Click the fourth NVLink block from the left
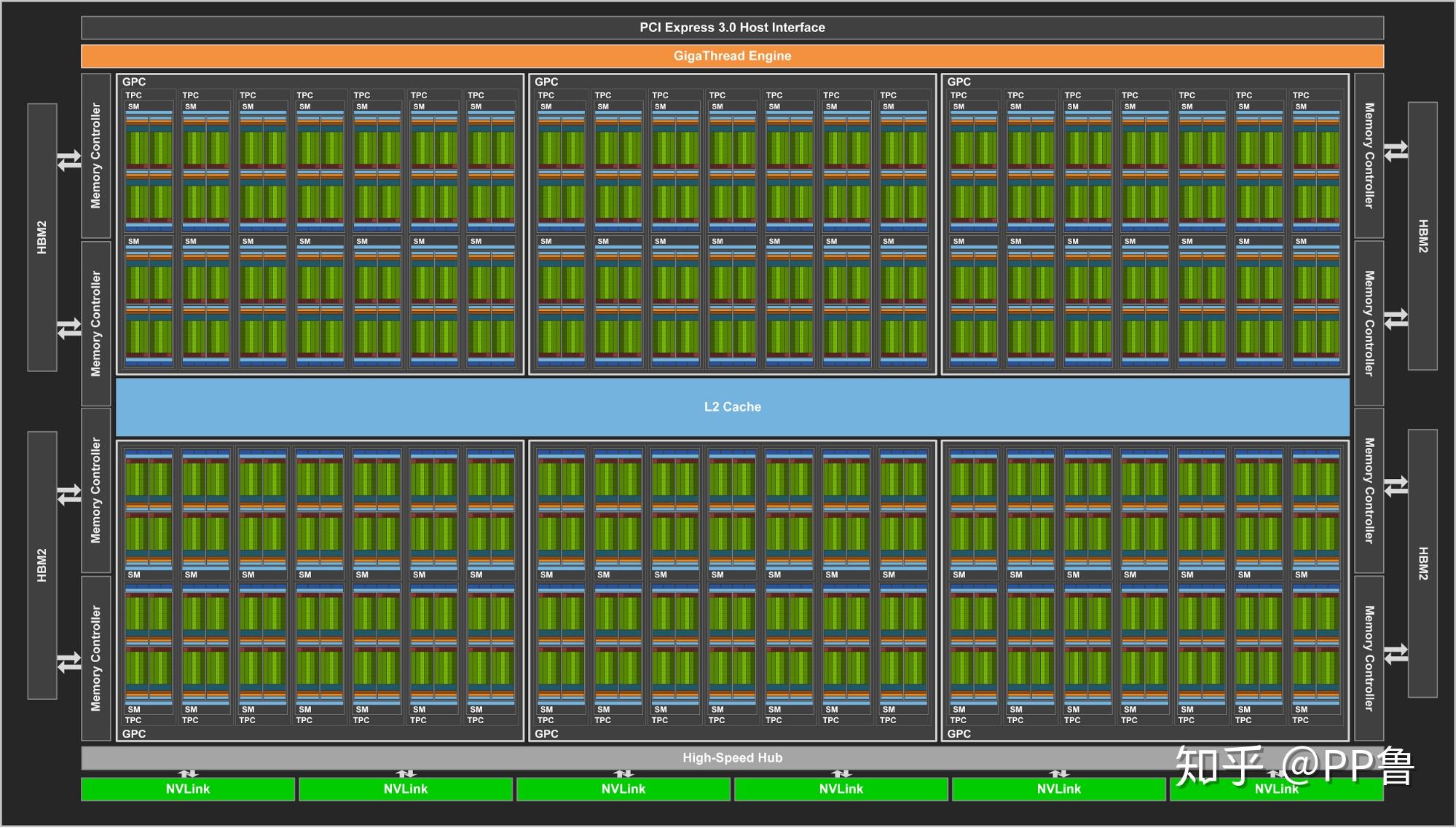The height and width of the screenshot is (828, 1456). tap(841, 789)
